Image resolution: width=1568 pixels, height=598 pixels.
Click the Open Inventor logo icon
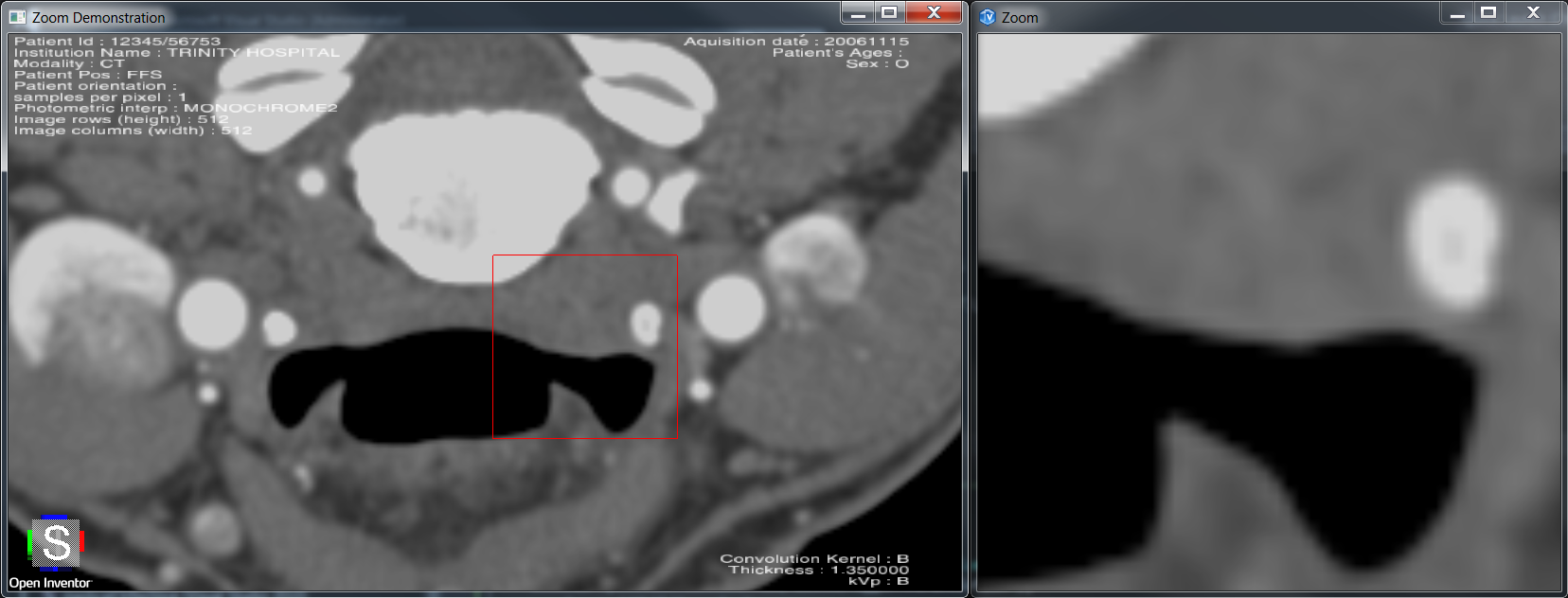point(57,542)
